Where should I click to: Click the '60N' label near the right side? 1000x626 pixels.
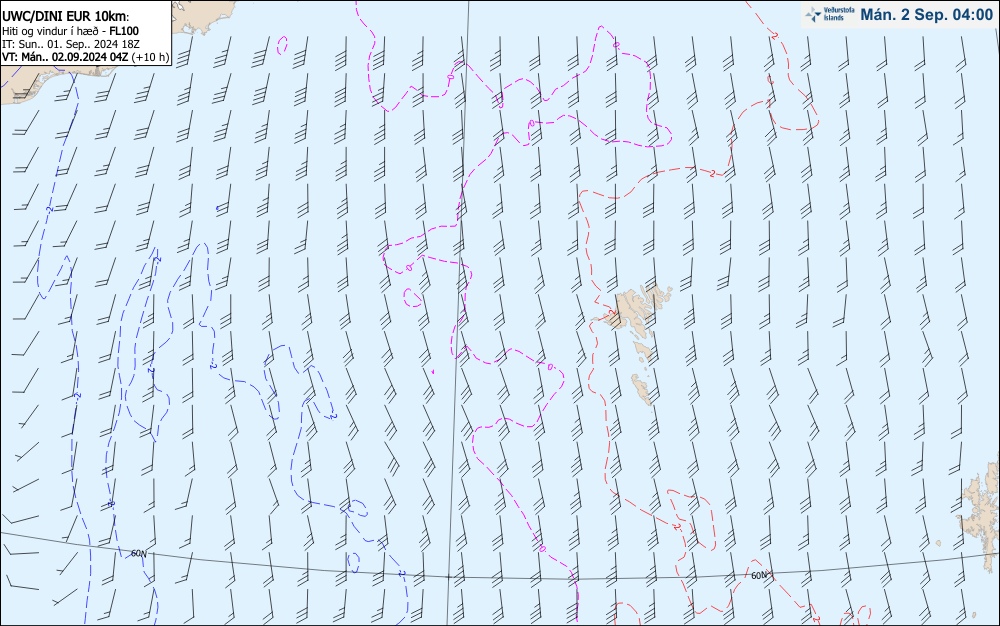(x=759, y=575)
